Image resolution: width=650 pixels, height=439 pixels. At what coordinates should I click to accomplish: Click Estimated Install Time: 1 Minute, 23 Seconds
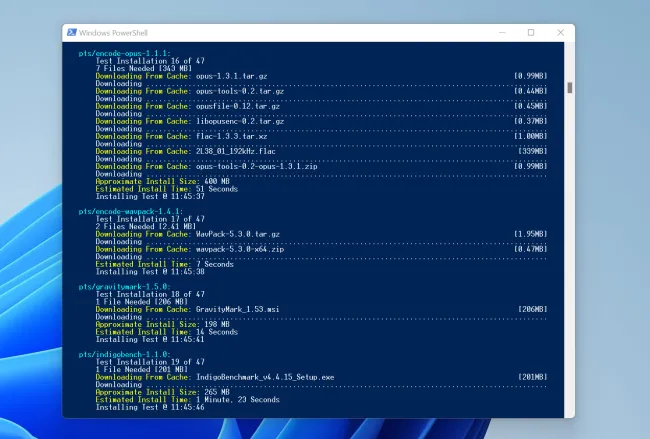(x=188, y=400)
